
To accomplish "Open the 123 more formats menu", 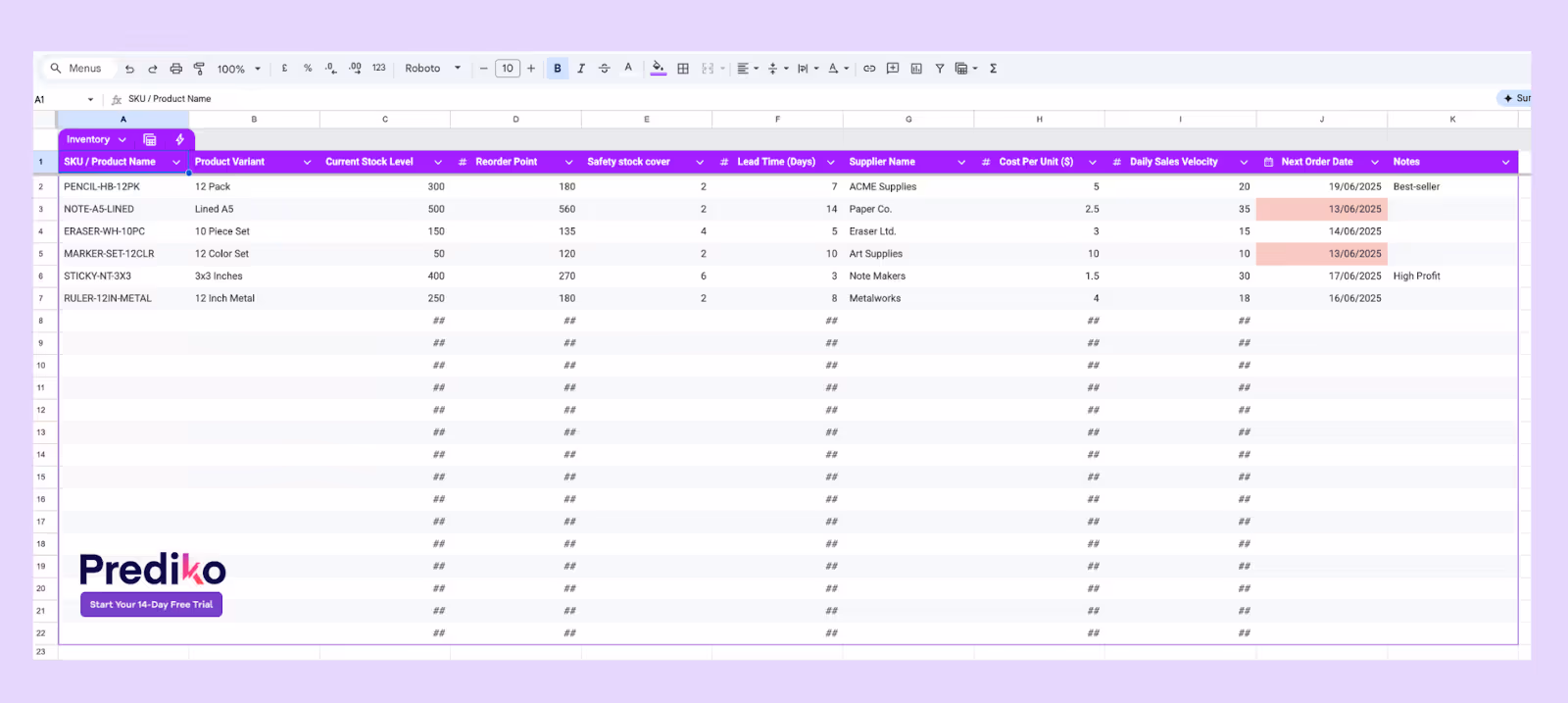I will pyautogui.click(x=379, y=69).
